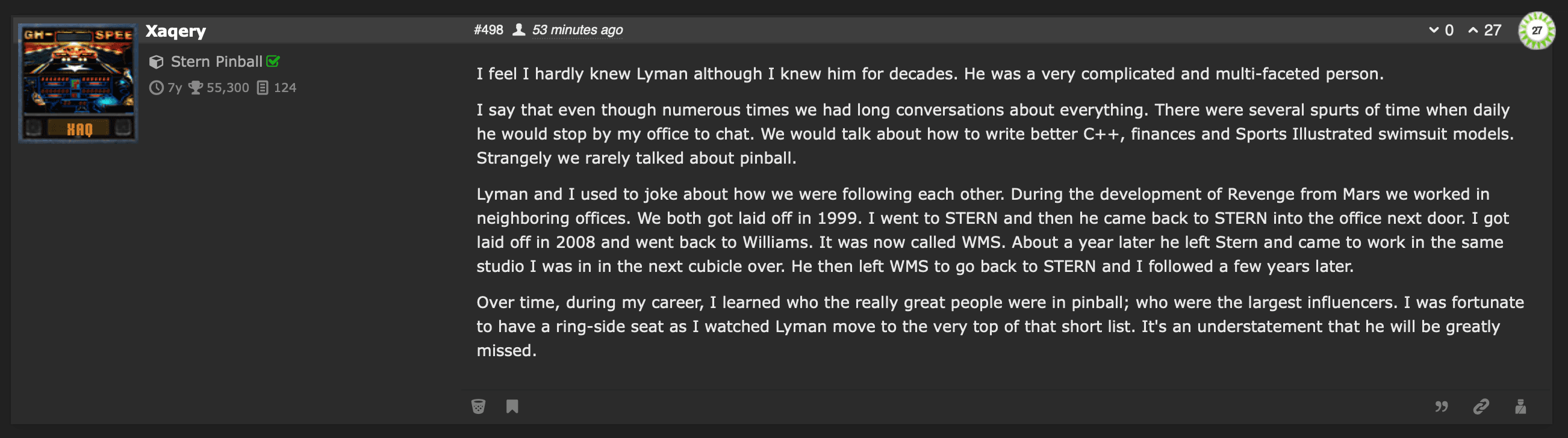Click the cube icon next to Stern Pinball
The image size is (1568, 438).
tap(157, 62)
